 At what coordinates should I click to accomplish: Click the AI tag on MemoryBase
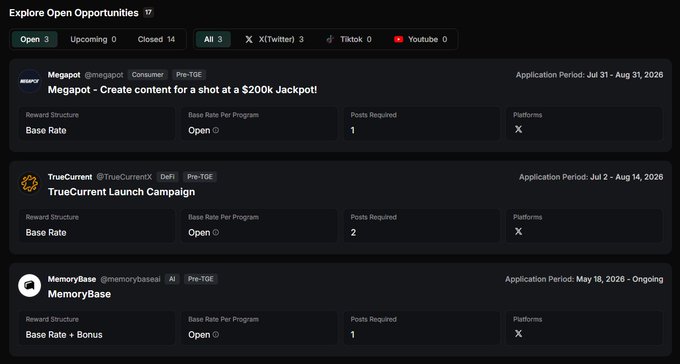coord(172,279)
